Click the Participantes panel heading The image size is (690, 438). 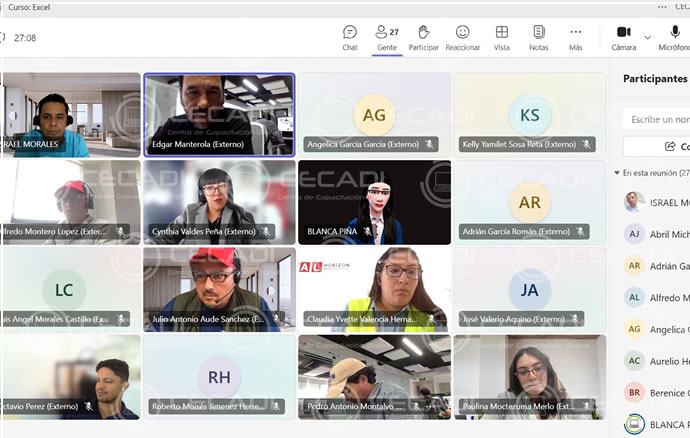click(655, 79)
